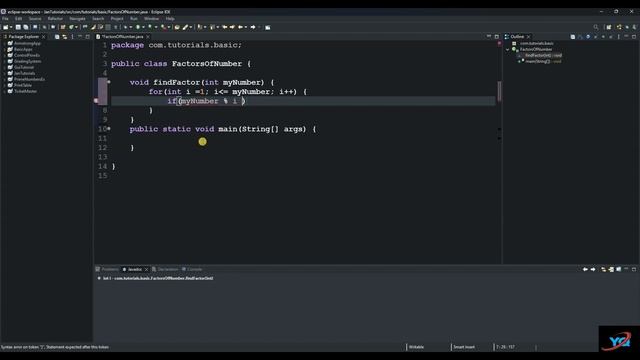Open the Outline view menu
Image resolution: width=640 pixels, height=360 pixels.
[x=618, y=37]
